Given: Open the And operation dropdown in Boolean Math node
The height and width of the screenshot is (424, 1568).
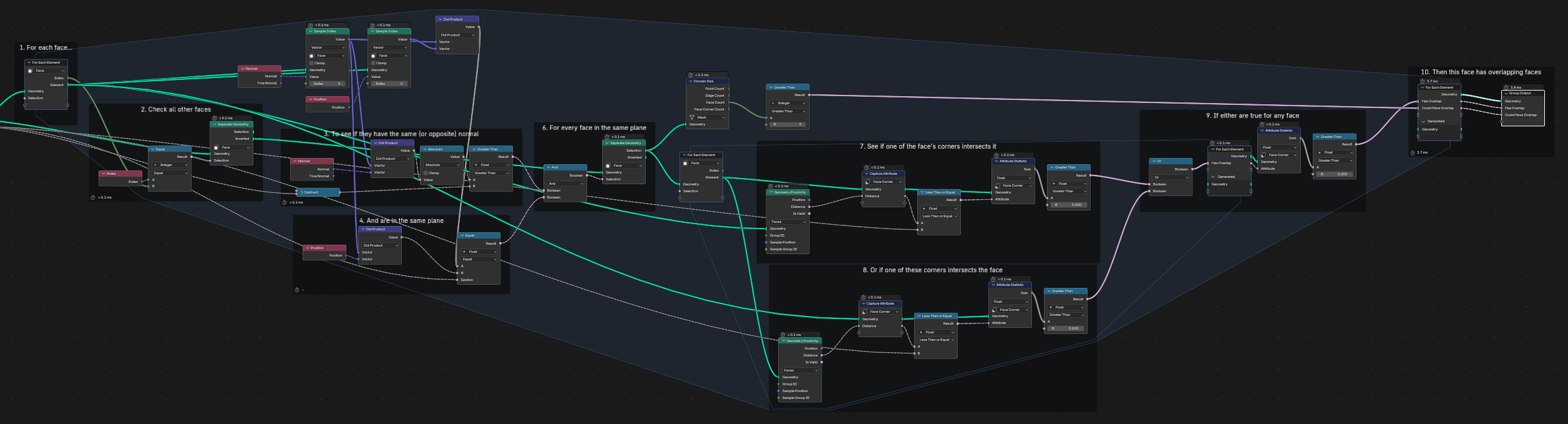Looking at the screenshot, I should pos(565,184).
